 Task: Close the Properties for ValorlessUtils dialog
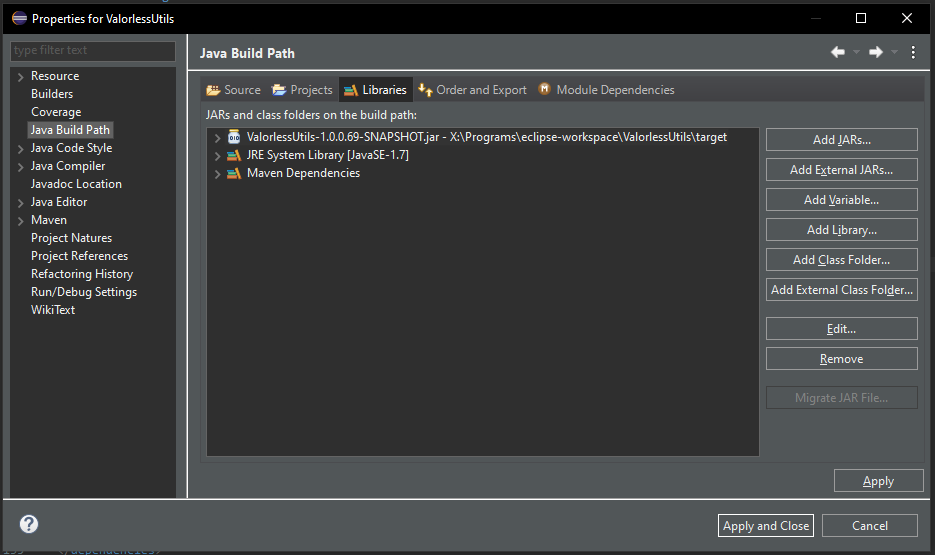click(907, 18)
